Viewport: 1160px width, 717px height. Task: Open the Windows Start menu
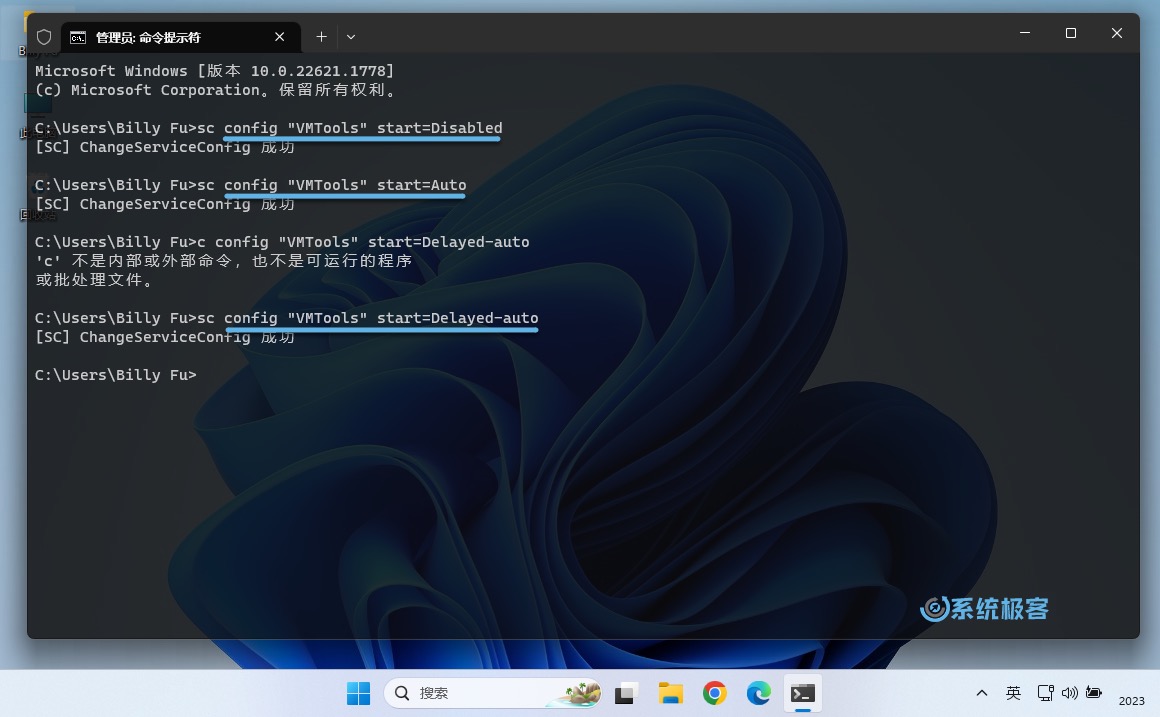[359, 693]
